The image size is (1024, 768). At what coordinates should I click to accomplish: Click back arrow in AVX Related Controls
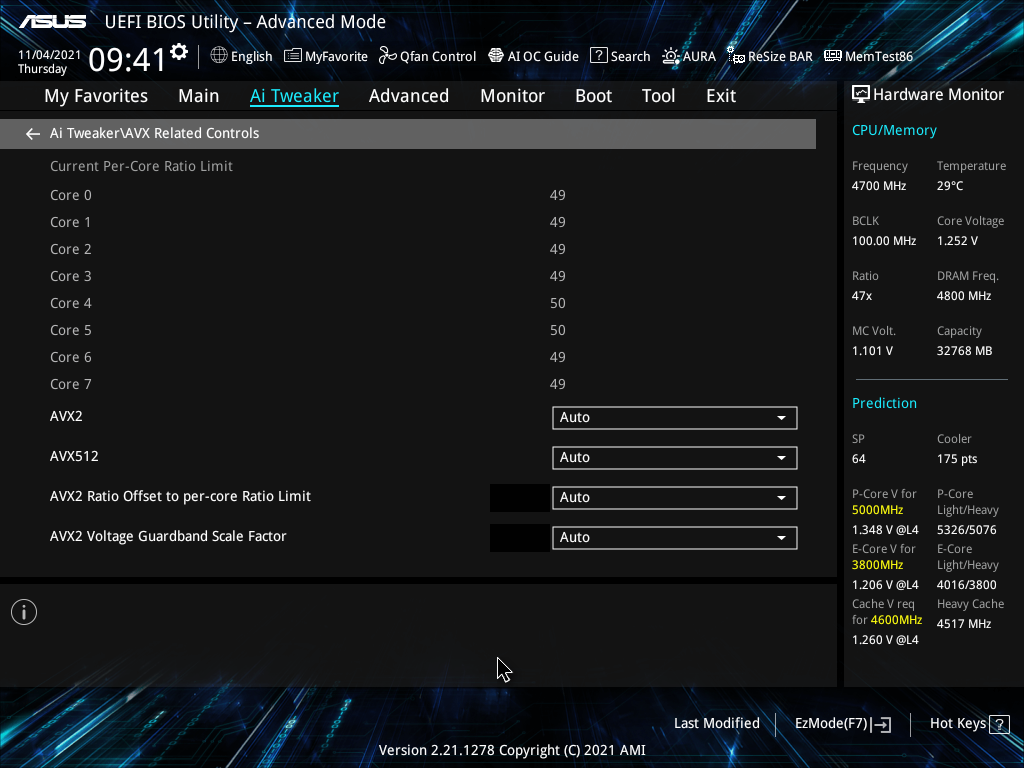coord(33,134)
